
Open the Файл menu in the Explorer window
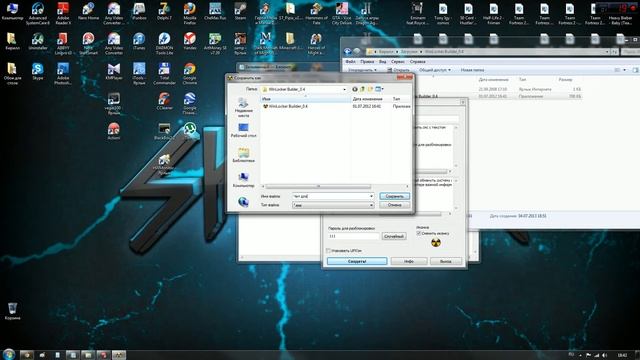click(350, 62)
